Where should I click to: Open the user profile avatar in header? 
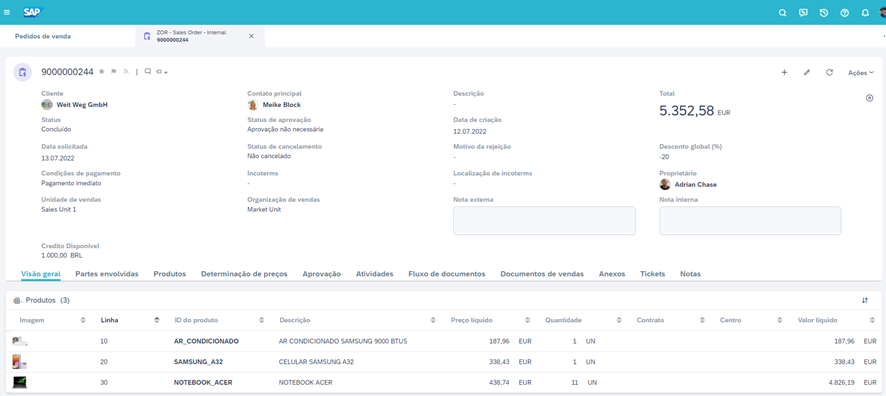(883, 12)
